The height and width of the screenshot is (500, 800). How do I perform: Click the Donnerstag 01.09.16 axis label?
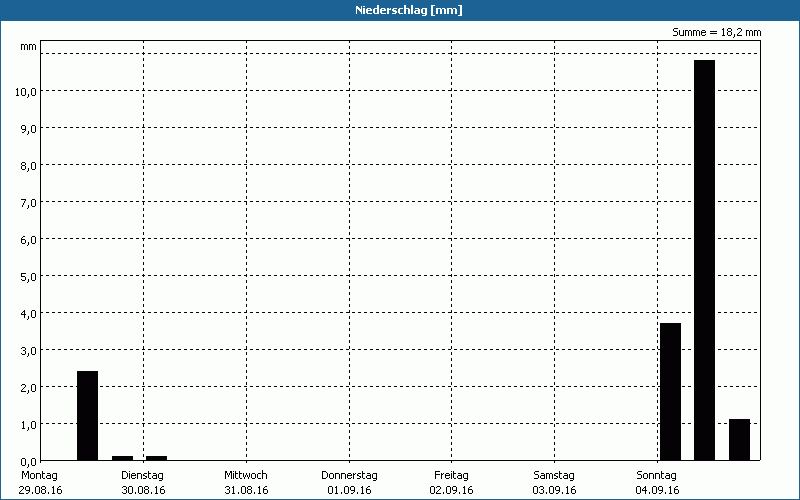point(349,483)
